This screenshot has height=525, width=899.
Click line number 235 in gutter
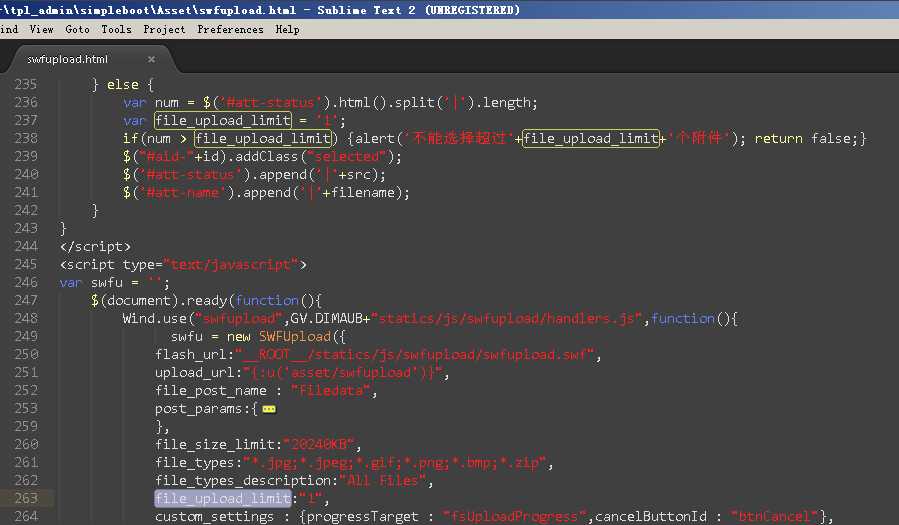tap(26, 85)
